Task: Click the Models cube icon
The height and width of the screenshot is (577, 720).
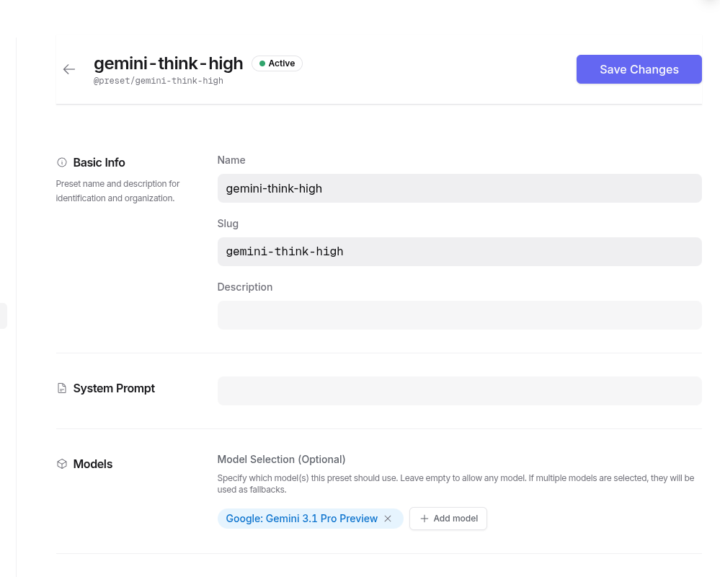Action: [x=62, y=465]
